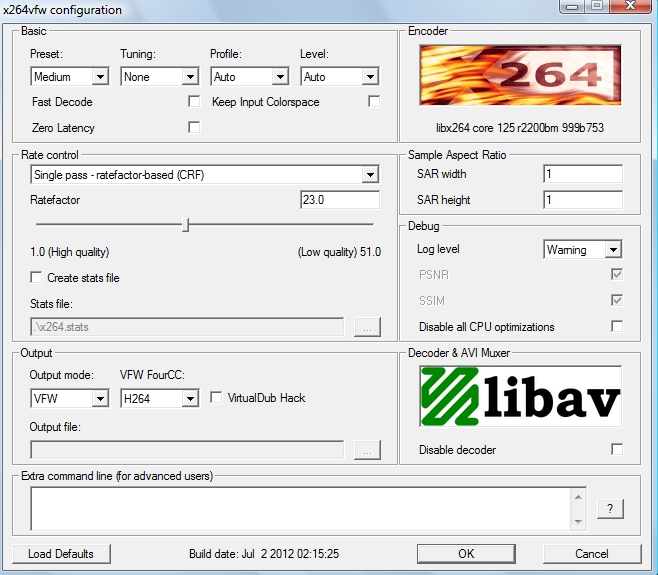Enable the Fast Decode checkbox
Screen dimensions: 658x575
pos(194,102)
